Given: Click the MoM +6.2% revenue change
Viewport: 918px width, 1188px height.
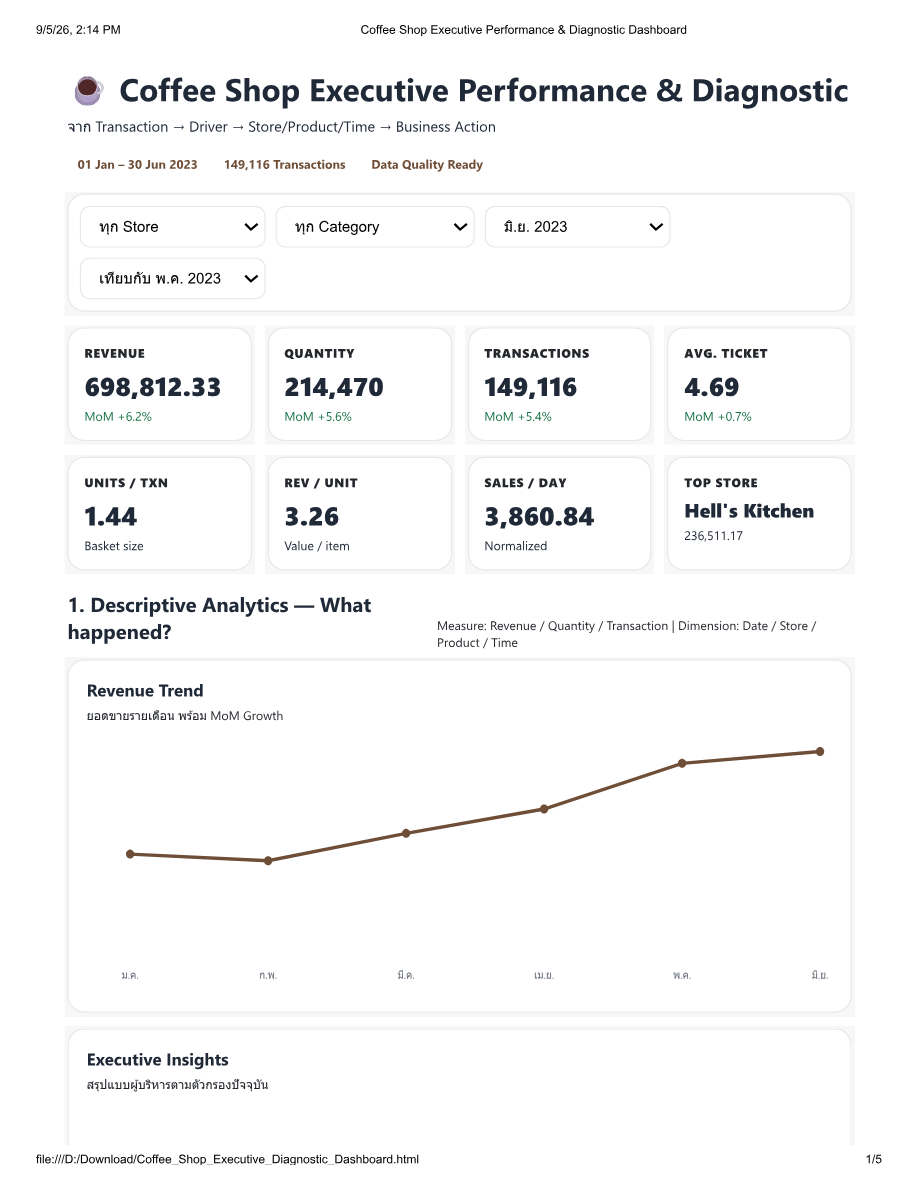Looking at the screenshot, I should [x=118, y=417].
